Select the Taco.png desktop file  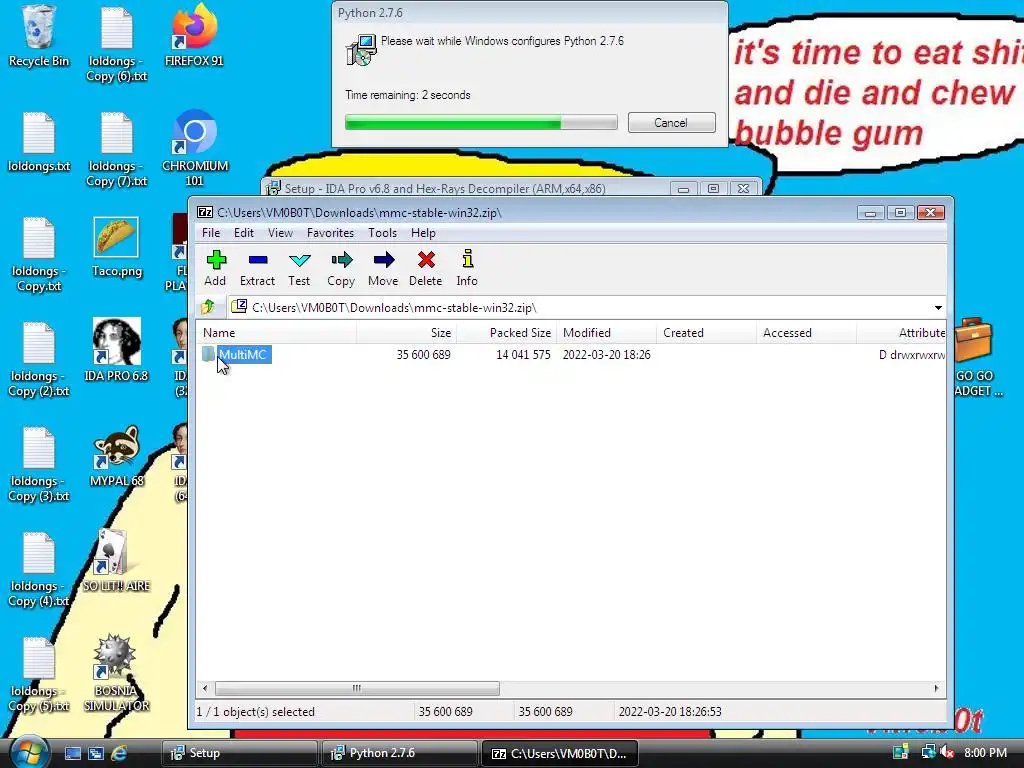116,247
